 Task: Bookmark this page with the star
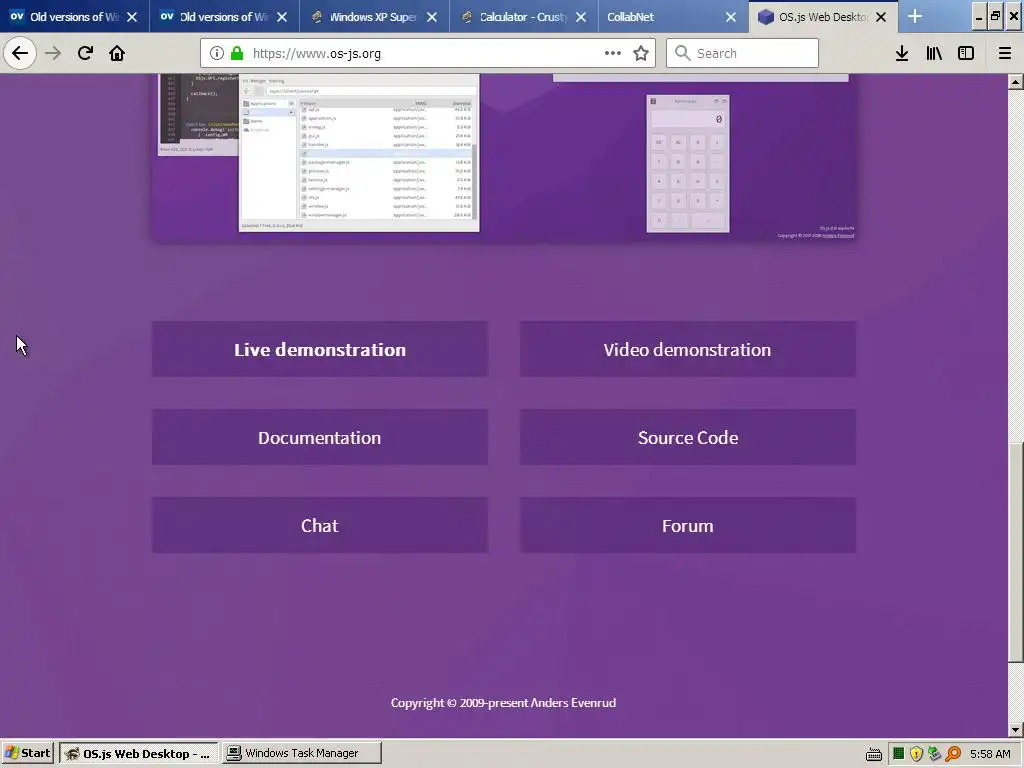click(x=641, y=53)
